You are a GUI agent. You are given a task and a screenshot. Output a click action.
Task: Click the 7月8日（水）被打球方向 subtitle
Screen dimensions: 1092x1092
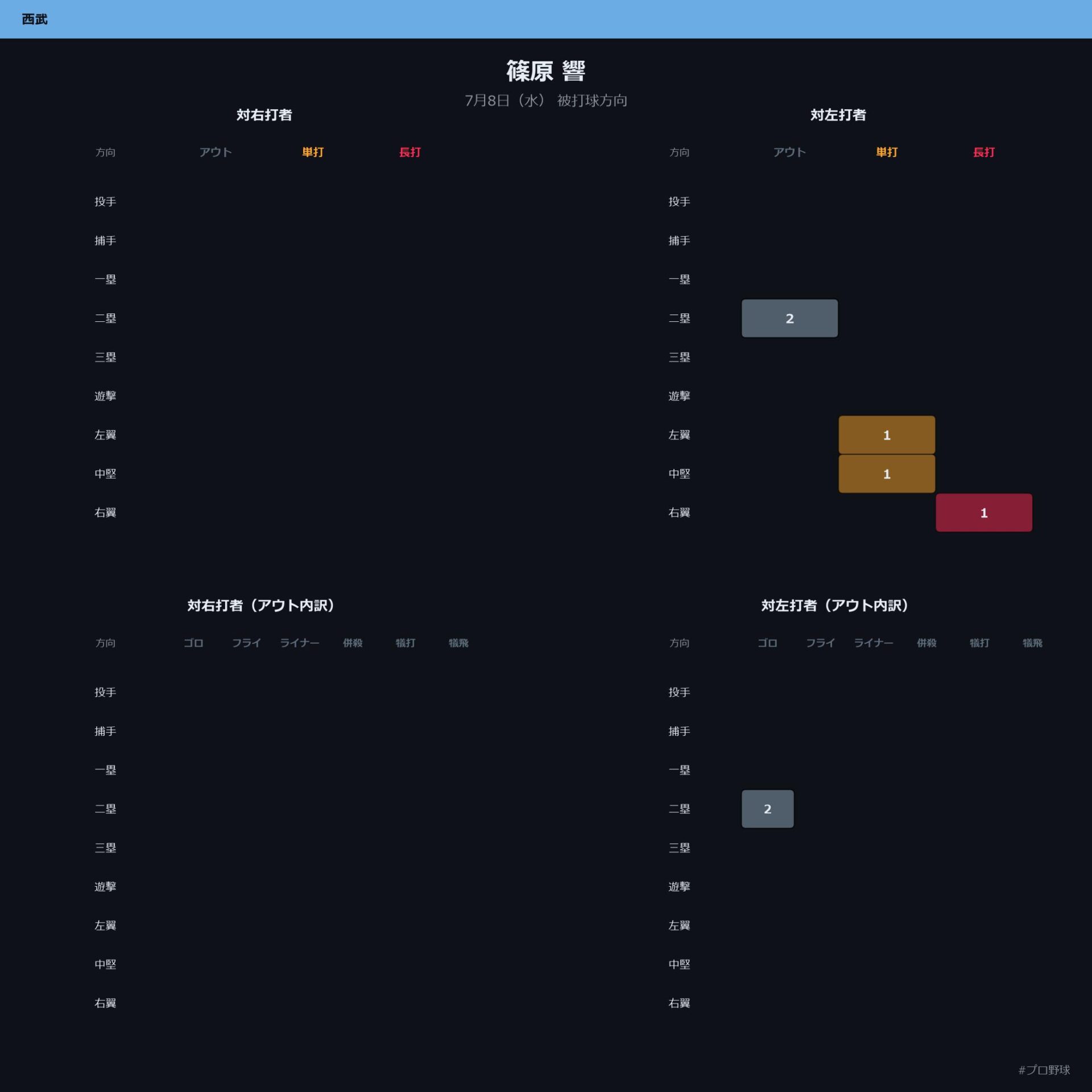tap(546, 101)
